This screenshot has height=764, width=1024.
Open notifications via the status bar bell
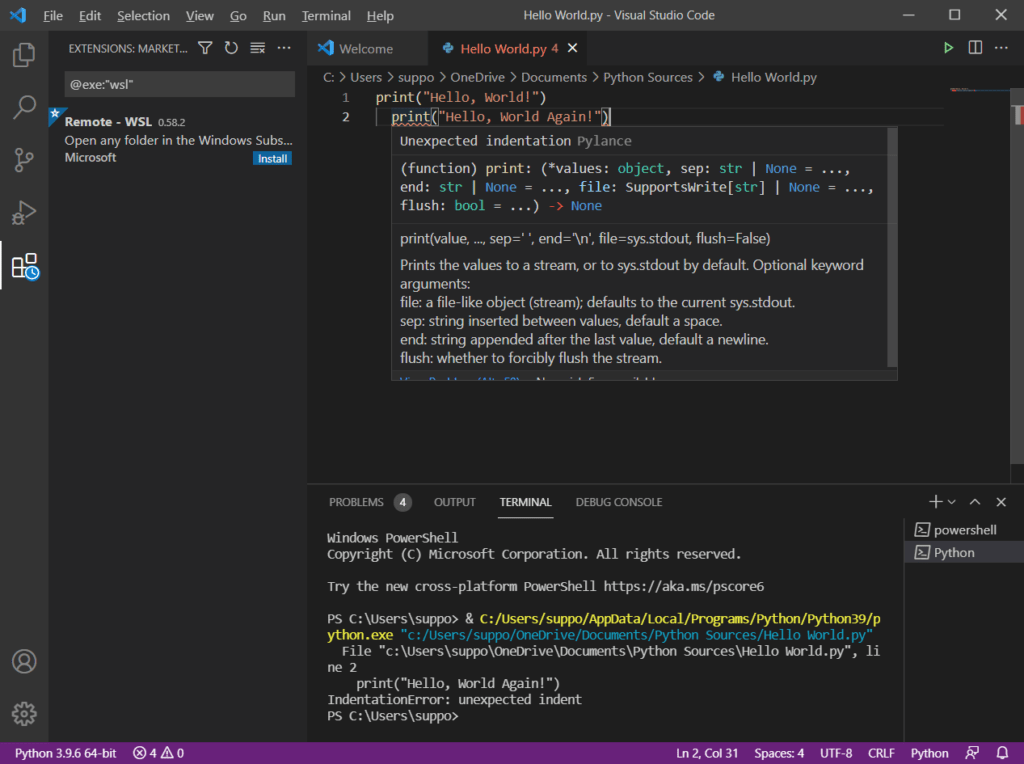[1002, 752]
